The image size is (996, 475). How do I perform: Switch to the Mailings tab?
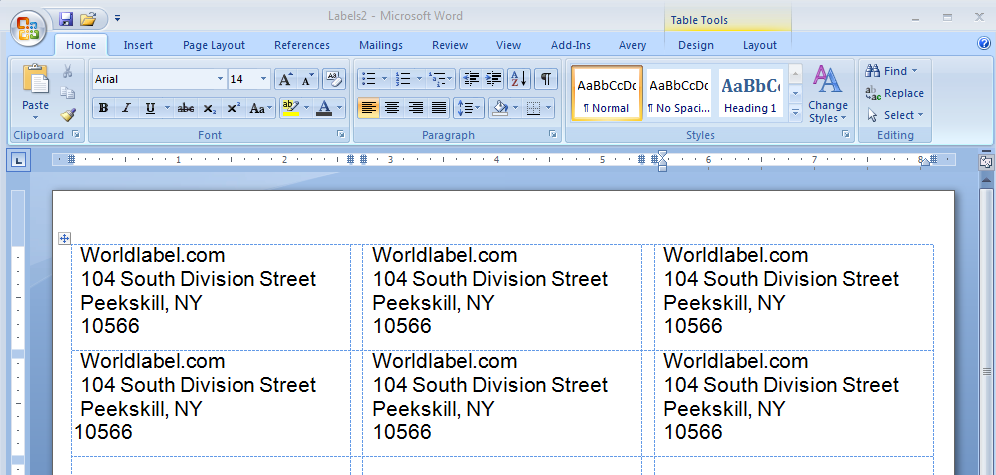coord(380,45)
